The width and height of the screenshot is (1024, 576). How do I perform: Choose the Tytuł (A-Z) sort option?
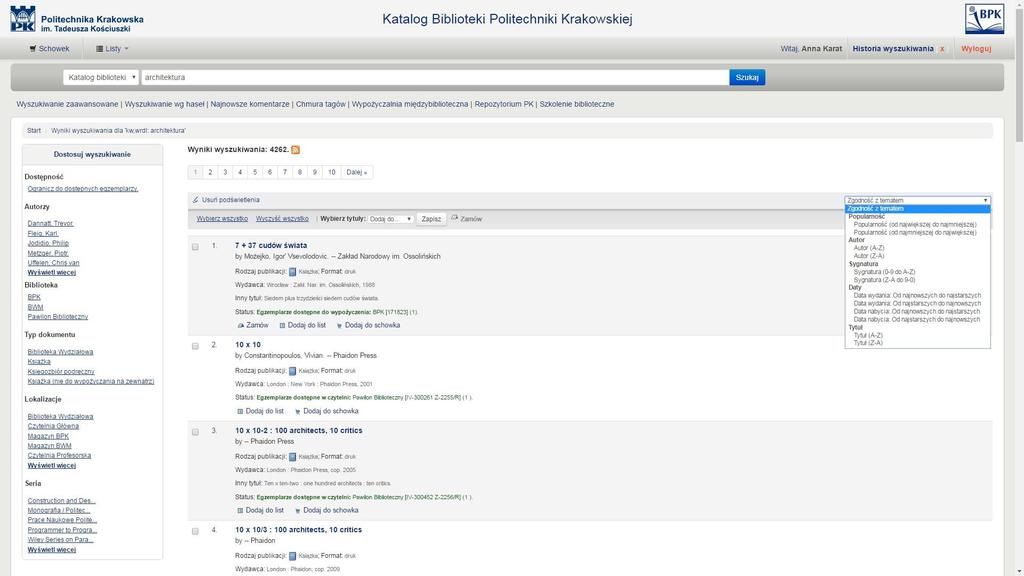868,335
